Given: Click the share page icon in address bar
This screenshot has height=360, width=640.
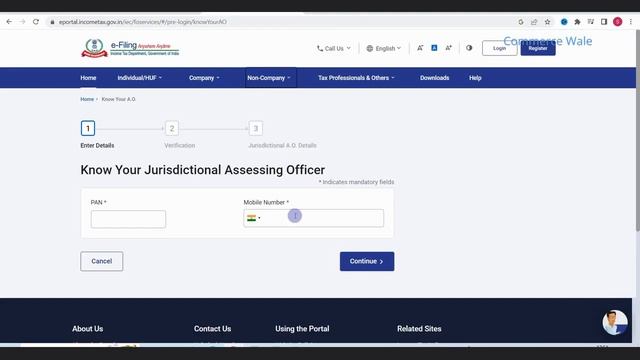Looking at the screenshot, I should 534,22.
